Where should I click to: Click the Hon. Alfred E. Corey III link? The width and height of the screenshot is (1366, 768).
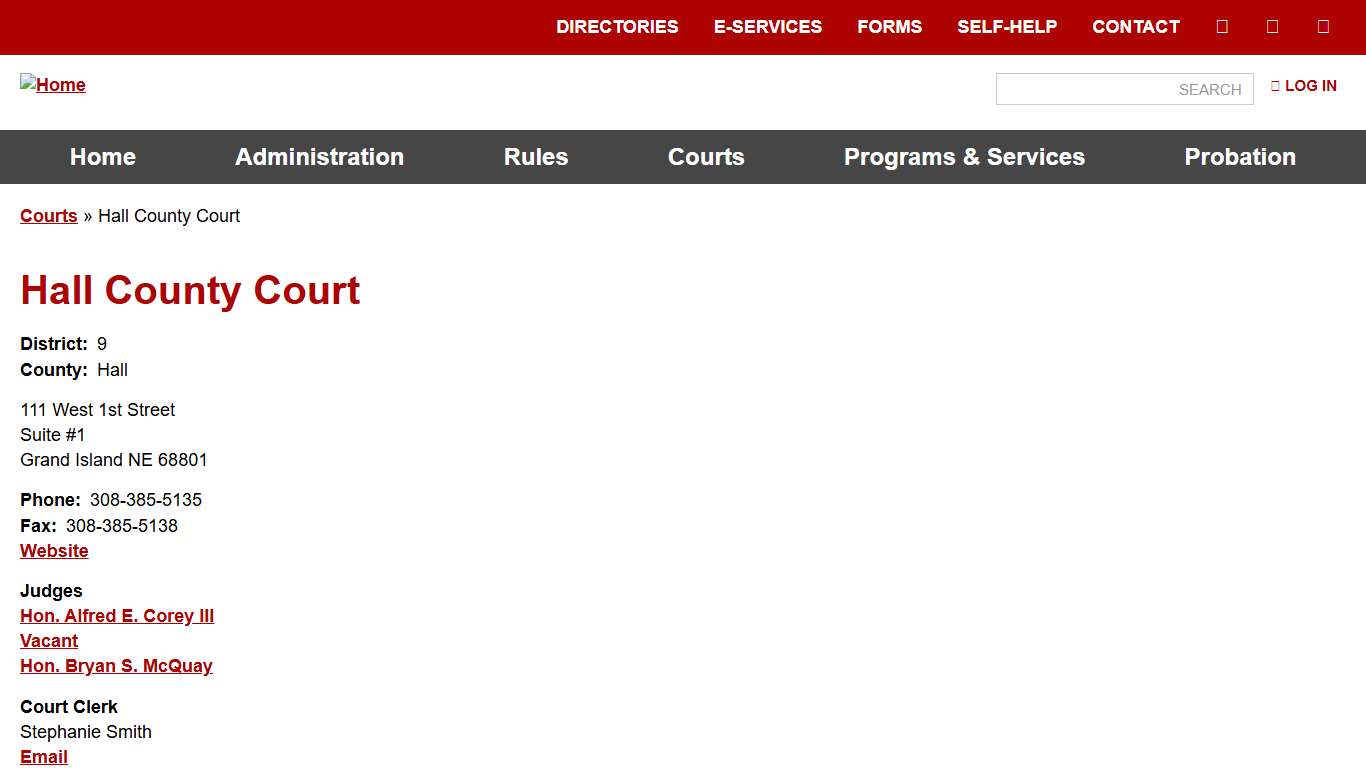coord(117,616)
